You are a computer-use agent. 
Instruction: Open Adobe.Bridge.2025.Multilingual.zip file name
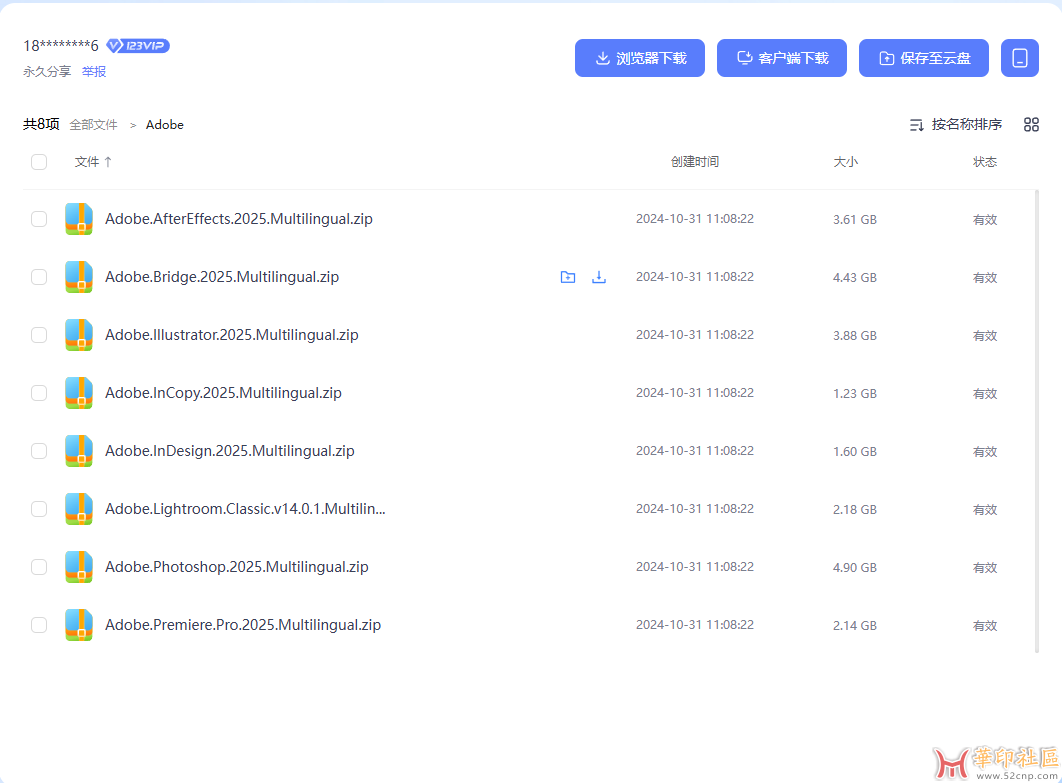[x=221, y=277]
